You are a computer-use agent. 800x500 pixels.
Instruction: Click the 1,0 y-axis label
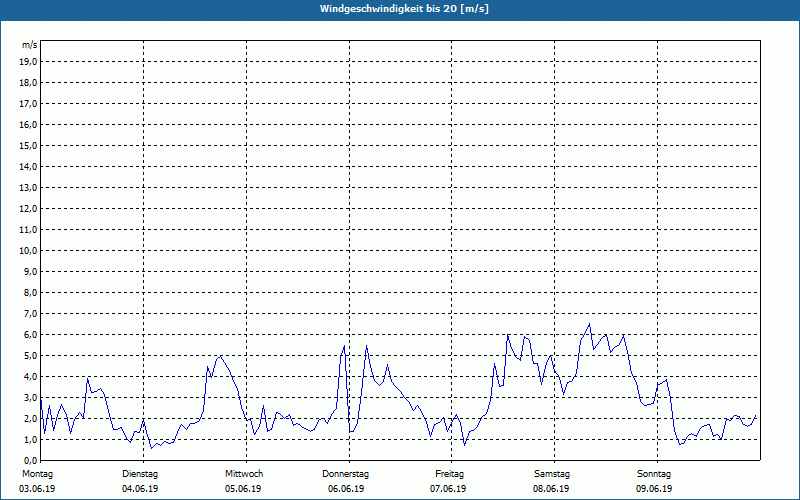[30, 439]
